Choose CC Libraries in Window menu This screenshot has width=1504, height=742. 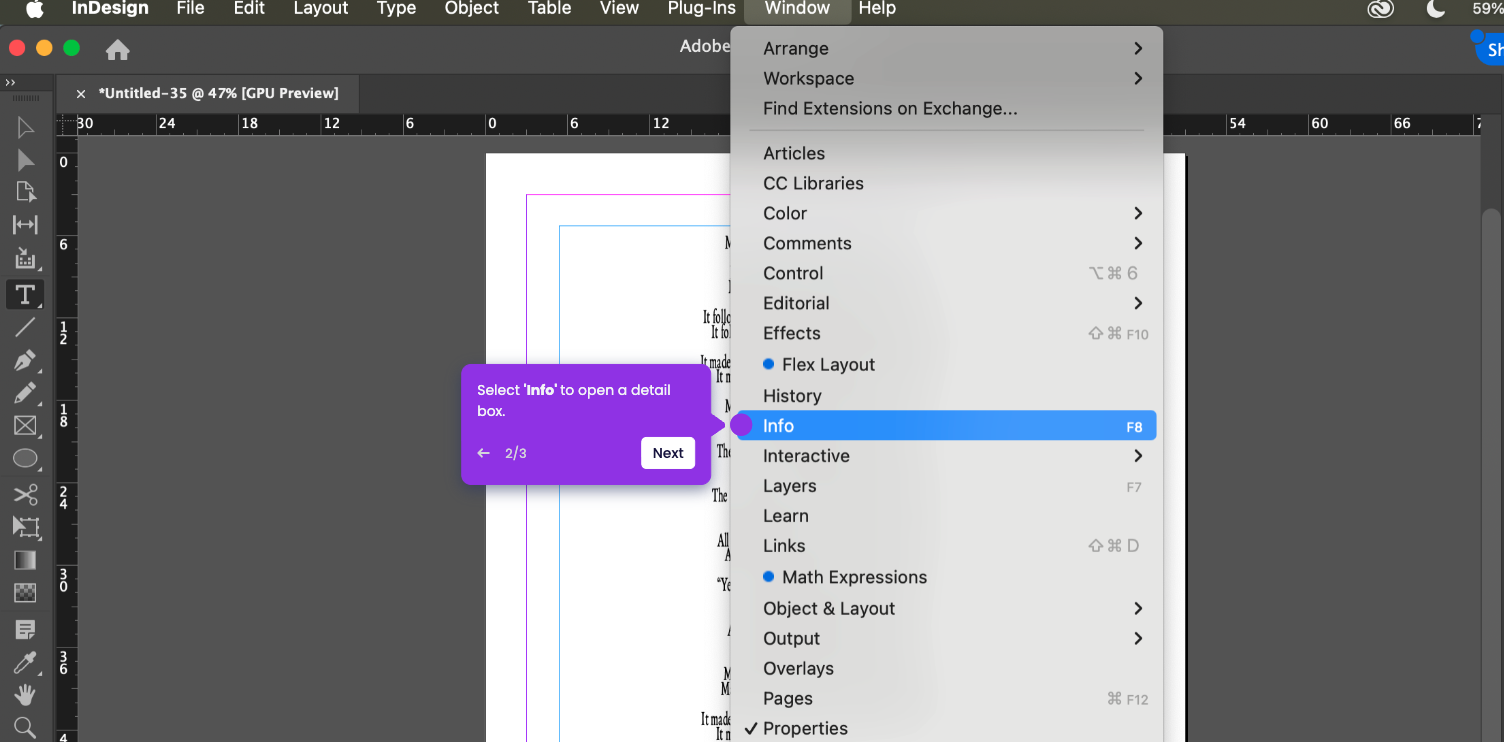[947, 183]
